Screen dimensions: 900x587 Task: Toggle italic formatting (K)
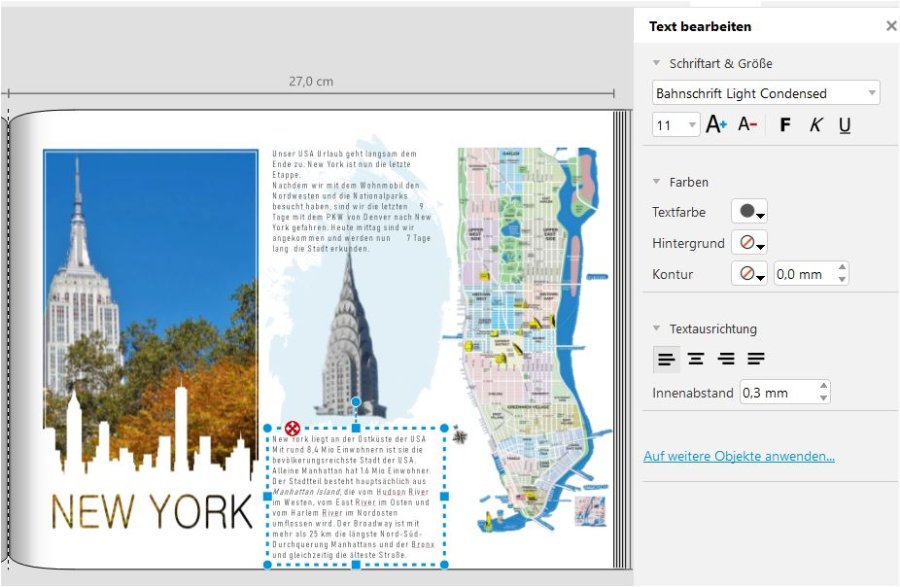[815, 125]
